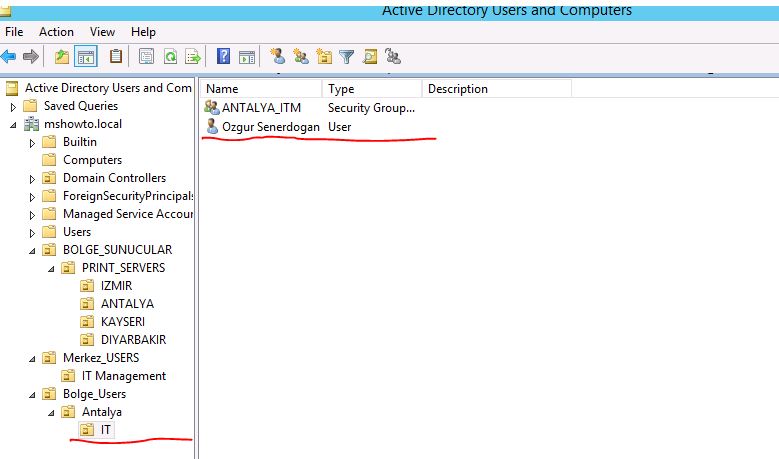Screen dimensions: 779x459
Task: Create a new group with toolbar icon
Action: click(x=301, y=57)
